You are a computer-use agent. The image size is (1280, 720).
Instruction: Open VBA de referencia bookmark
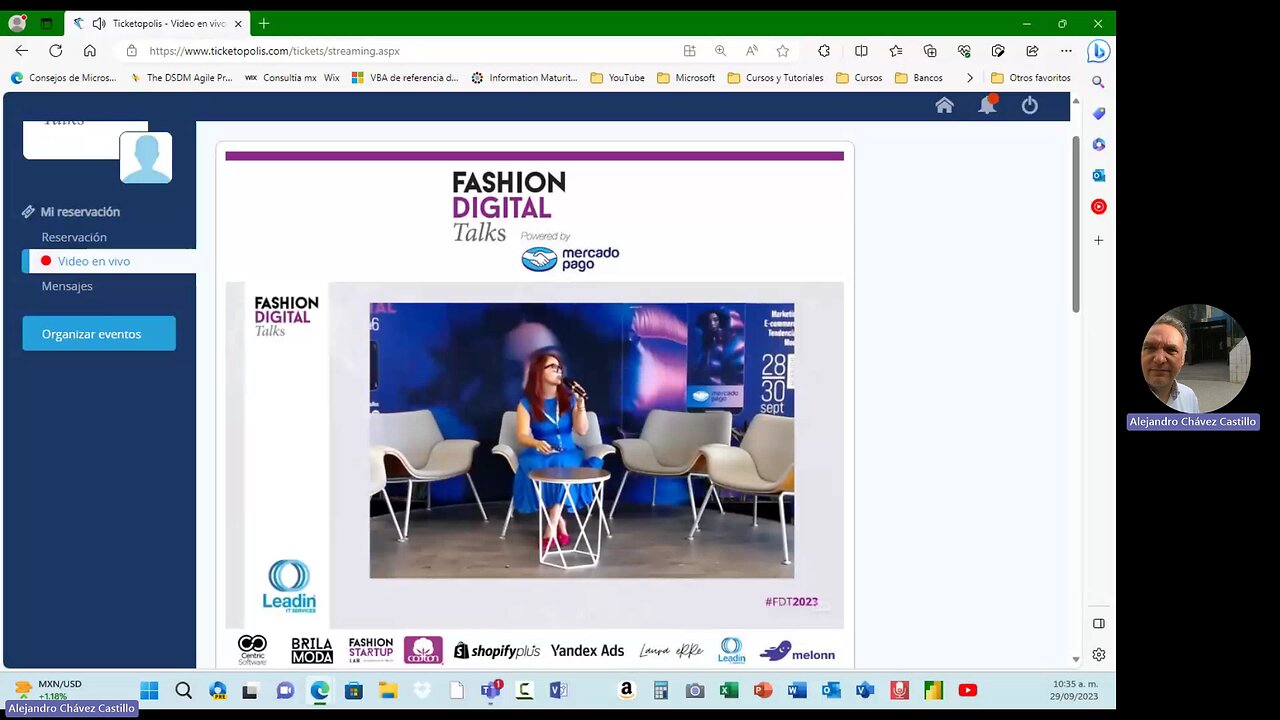405,78
